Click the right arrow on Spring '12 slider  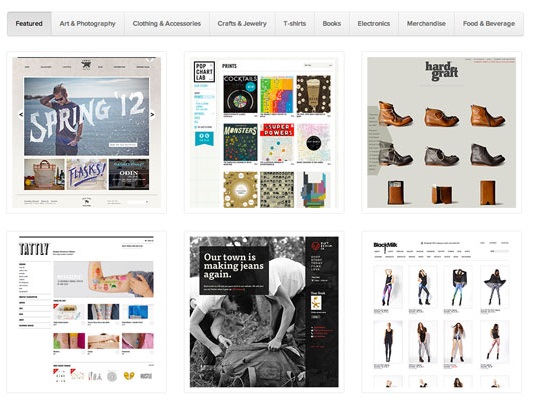152,115
